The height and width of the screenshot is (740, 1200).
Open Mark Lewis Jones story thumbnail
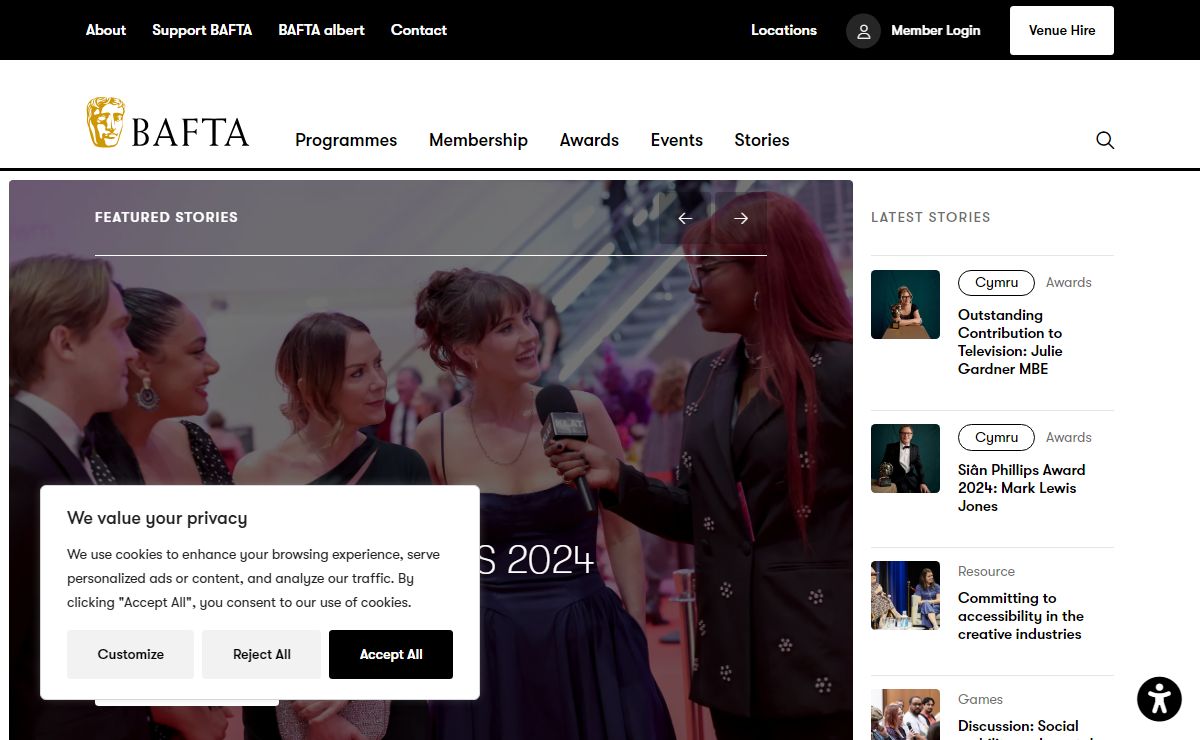tap(905, 459)
